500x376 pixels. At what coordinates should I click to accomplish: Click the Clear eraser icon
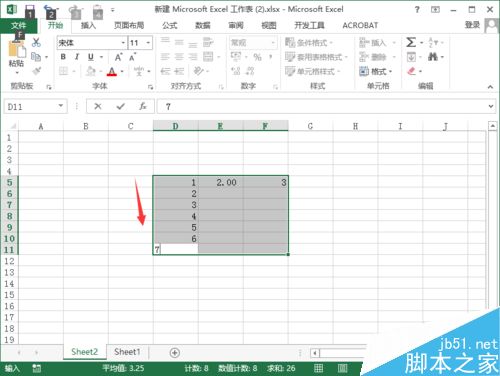[412, 71]
